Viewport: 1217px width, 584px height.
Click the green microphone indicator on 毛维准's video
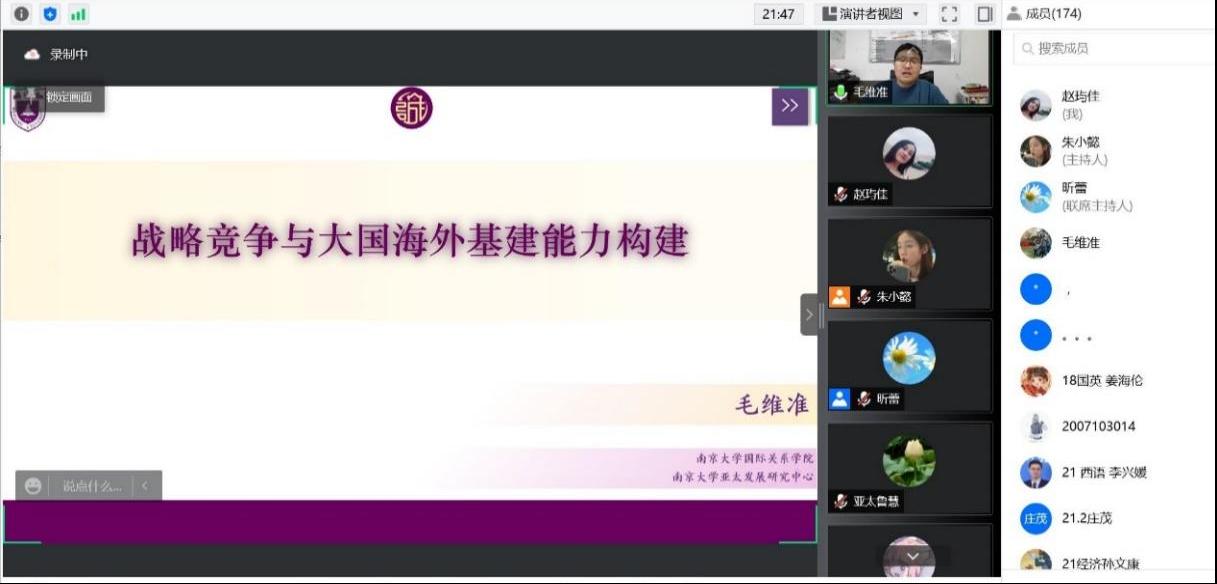(840, 92)
